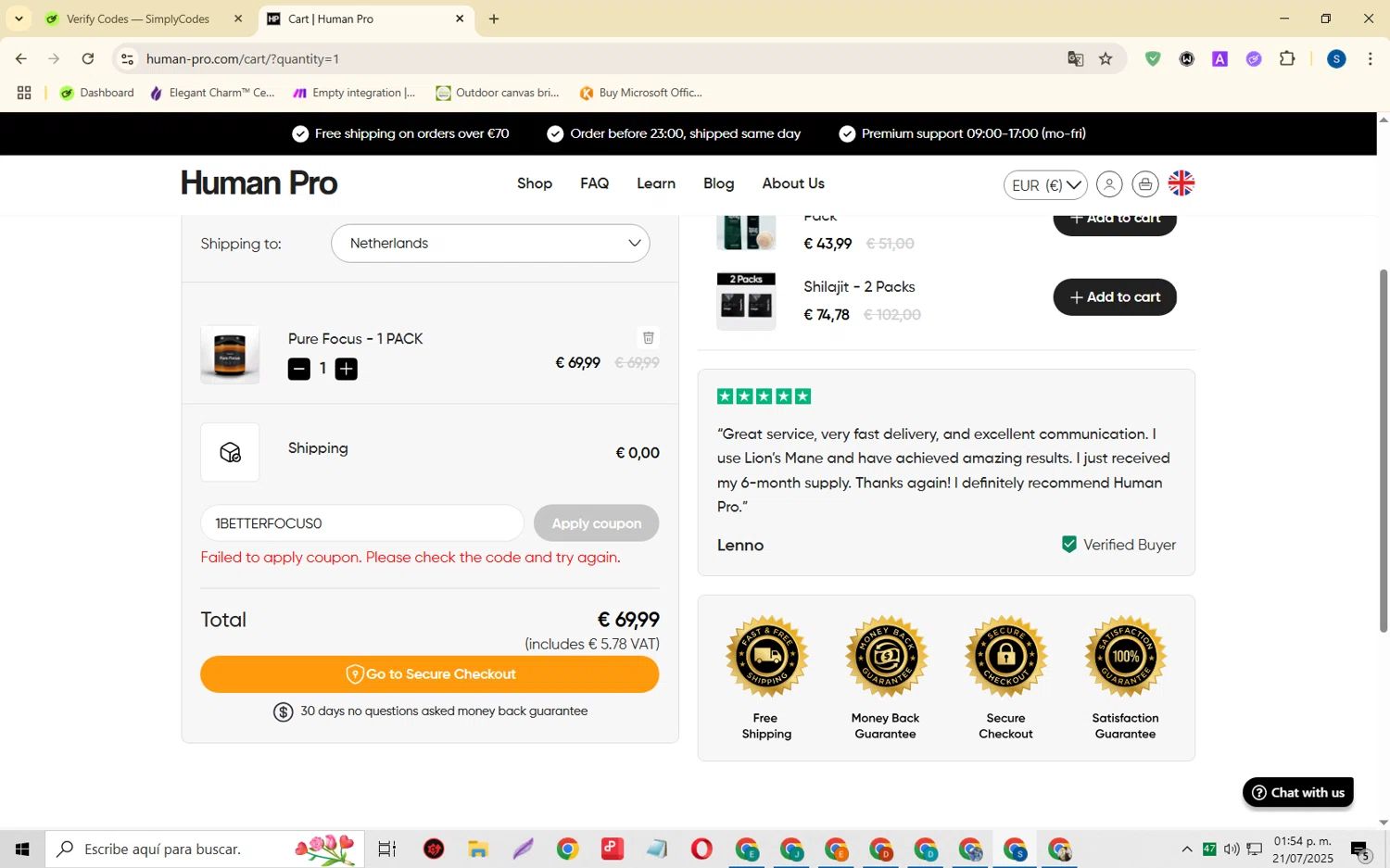Click the Apply coupon button
This screenshot has height=868, width=1390.
596,523
